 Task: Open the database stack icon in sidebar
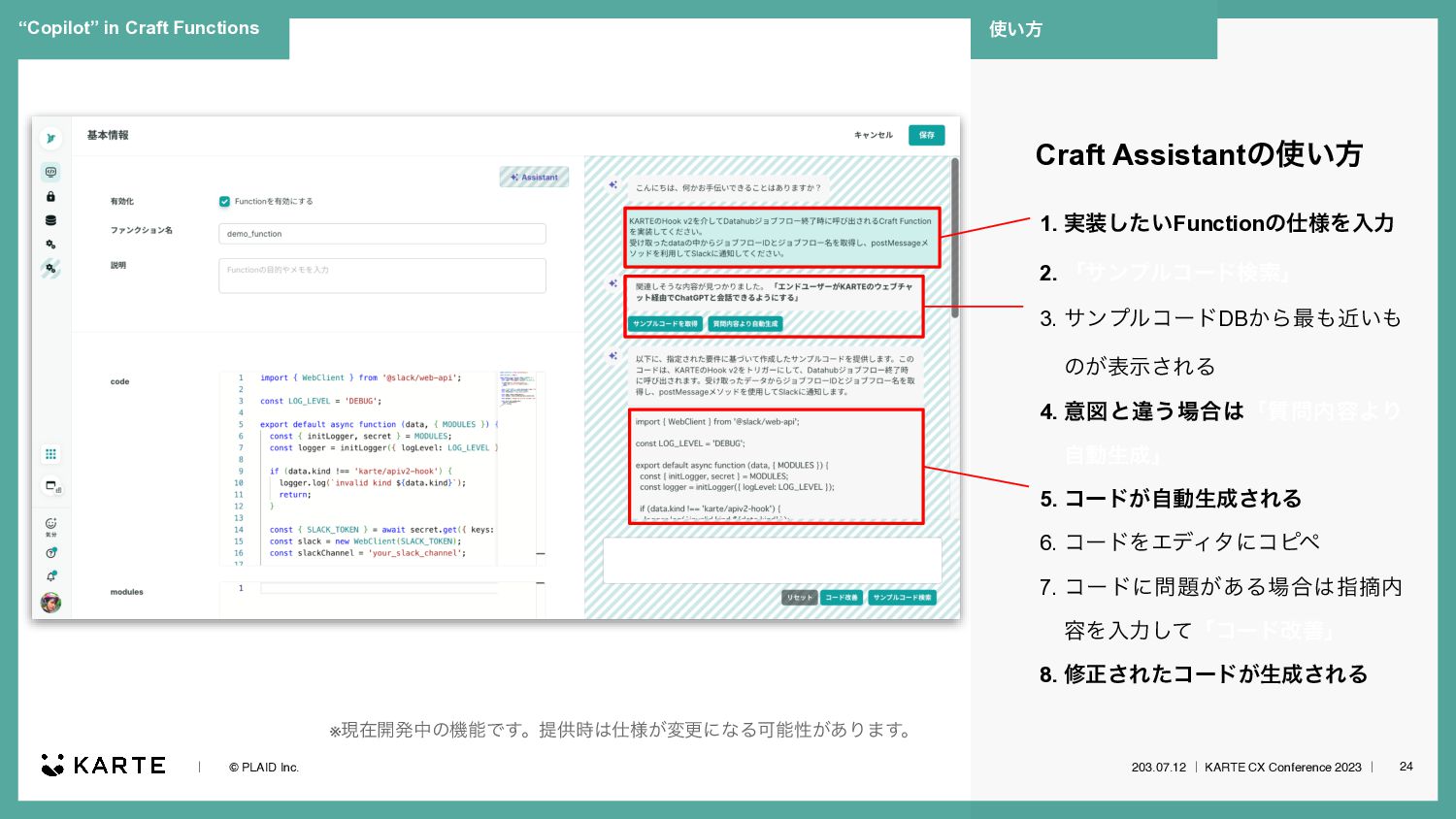coord(50,220)
